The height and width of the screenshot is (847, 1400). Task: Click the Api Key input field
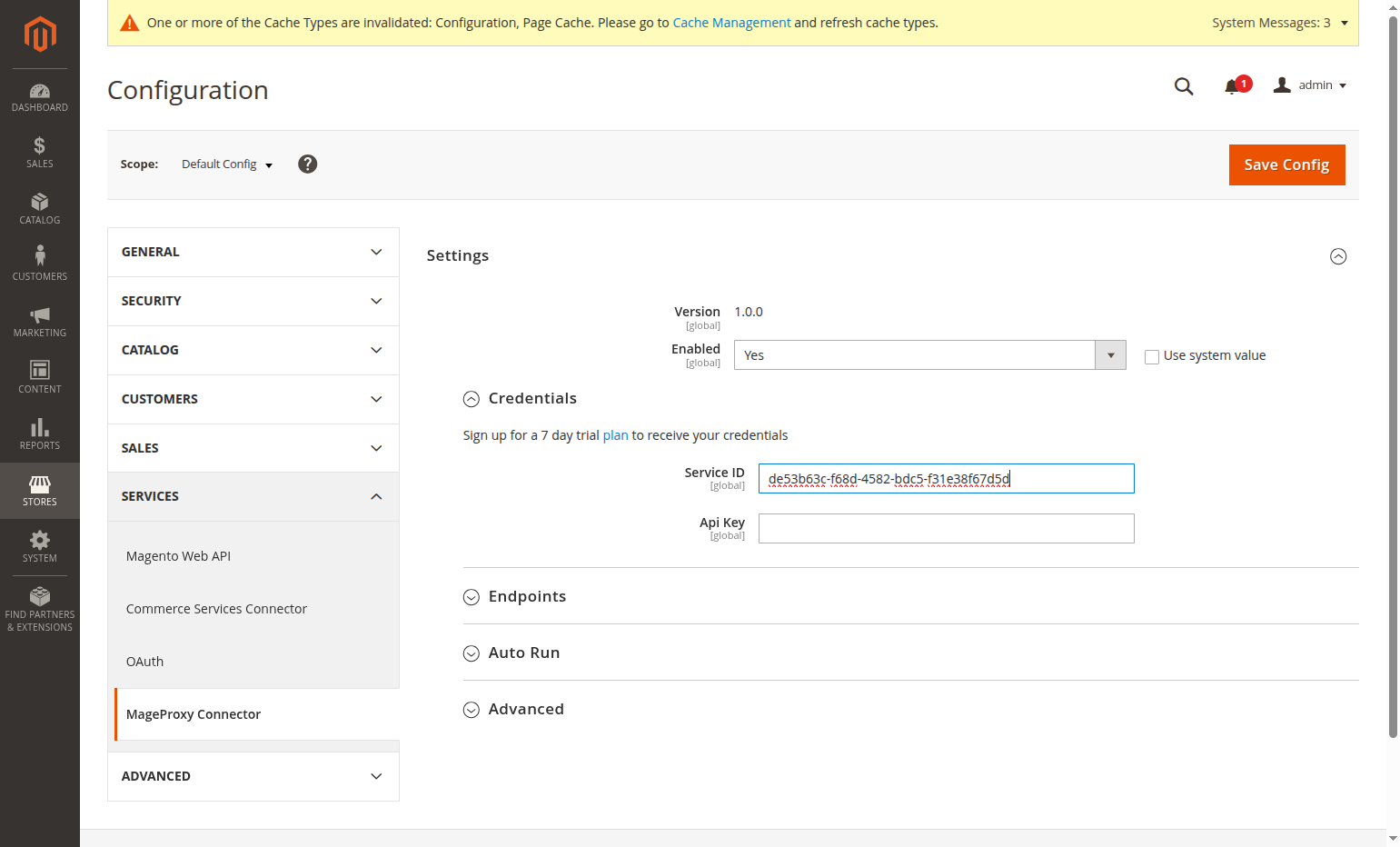(946, 528)
